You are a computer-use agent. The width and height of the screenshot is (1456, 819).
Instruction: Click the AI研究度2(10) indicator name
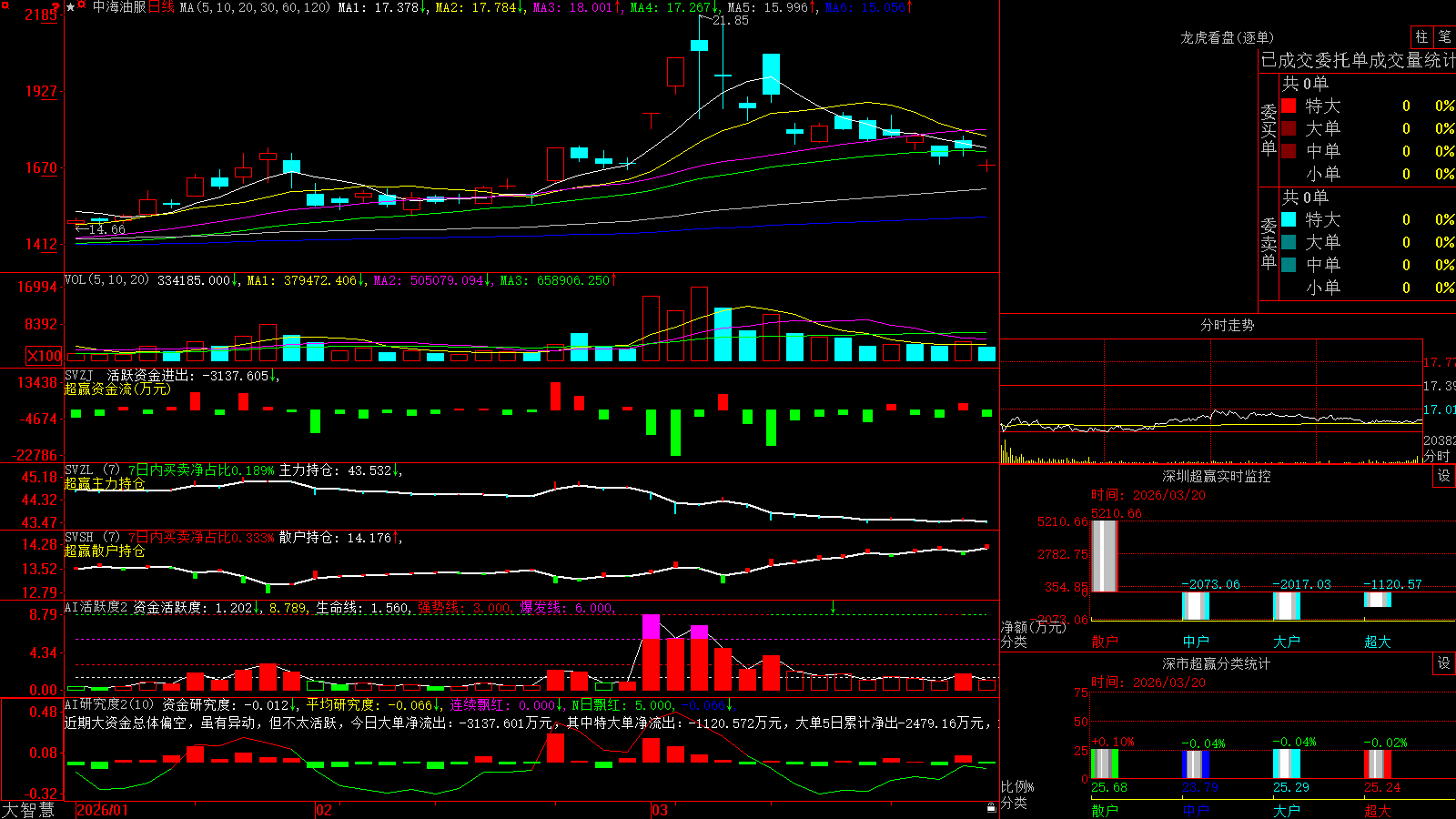110,704
